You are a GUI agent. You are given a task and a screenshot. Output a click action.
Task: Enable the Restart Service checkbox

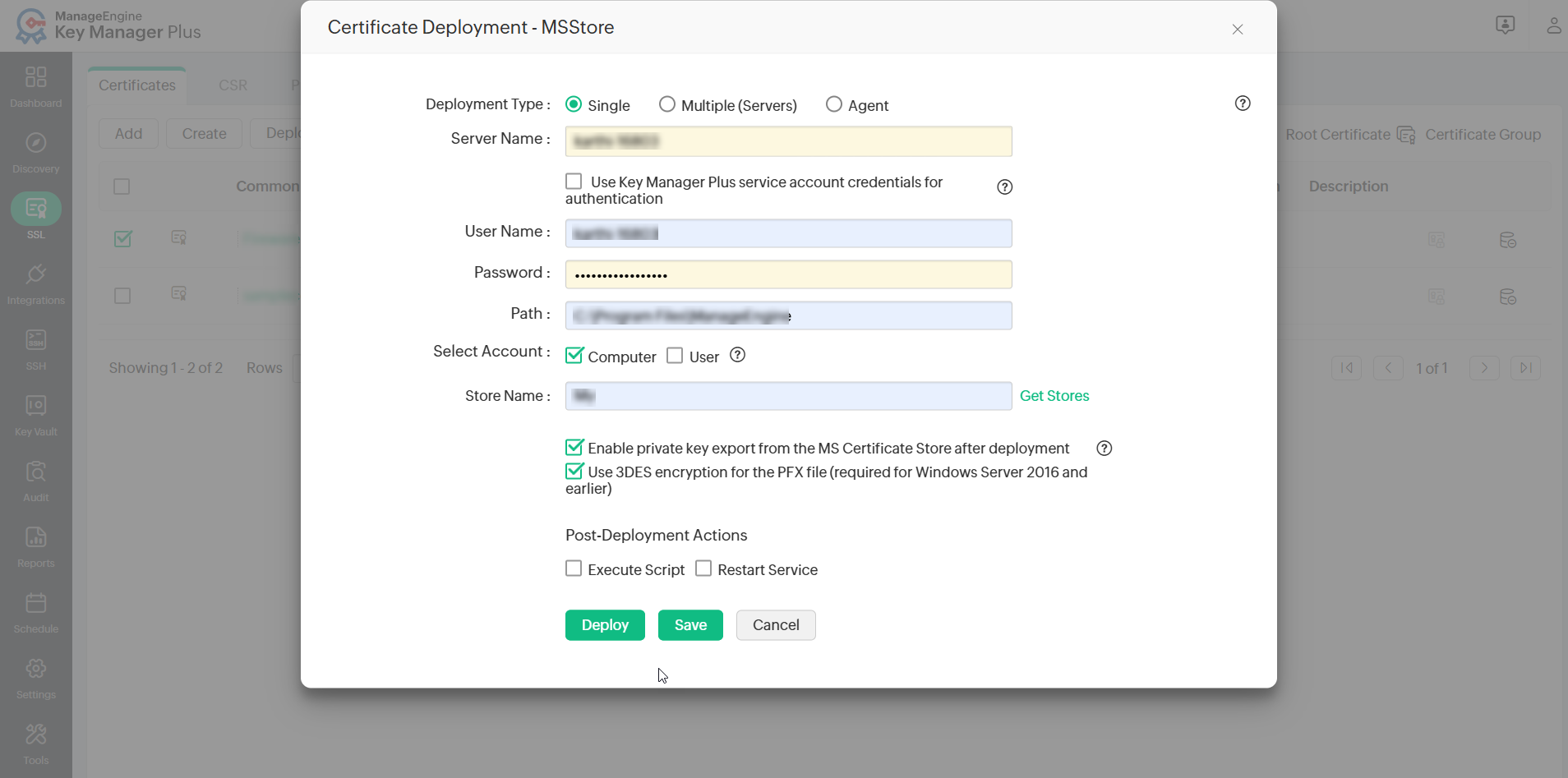click(x=703, y=569)
